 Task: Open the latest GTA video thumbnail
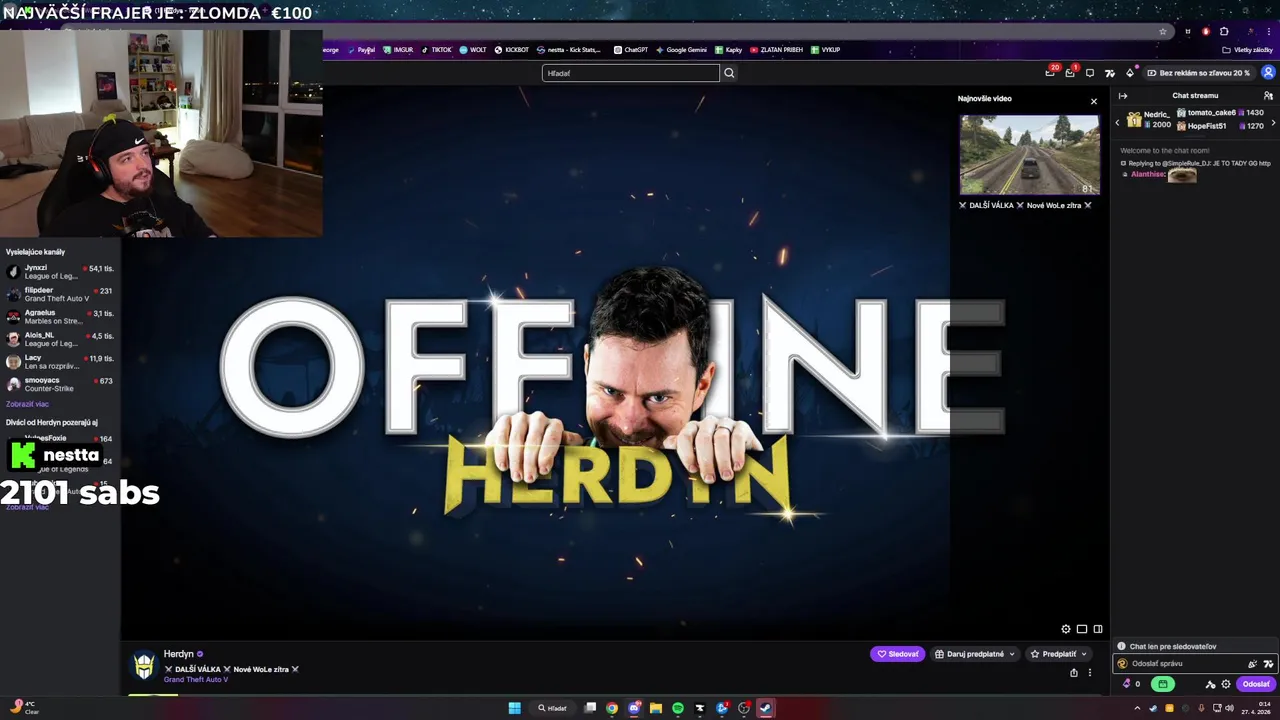click(x=1029, y=154)
